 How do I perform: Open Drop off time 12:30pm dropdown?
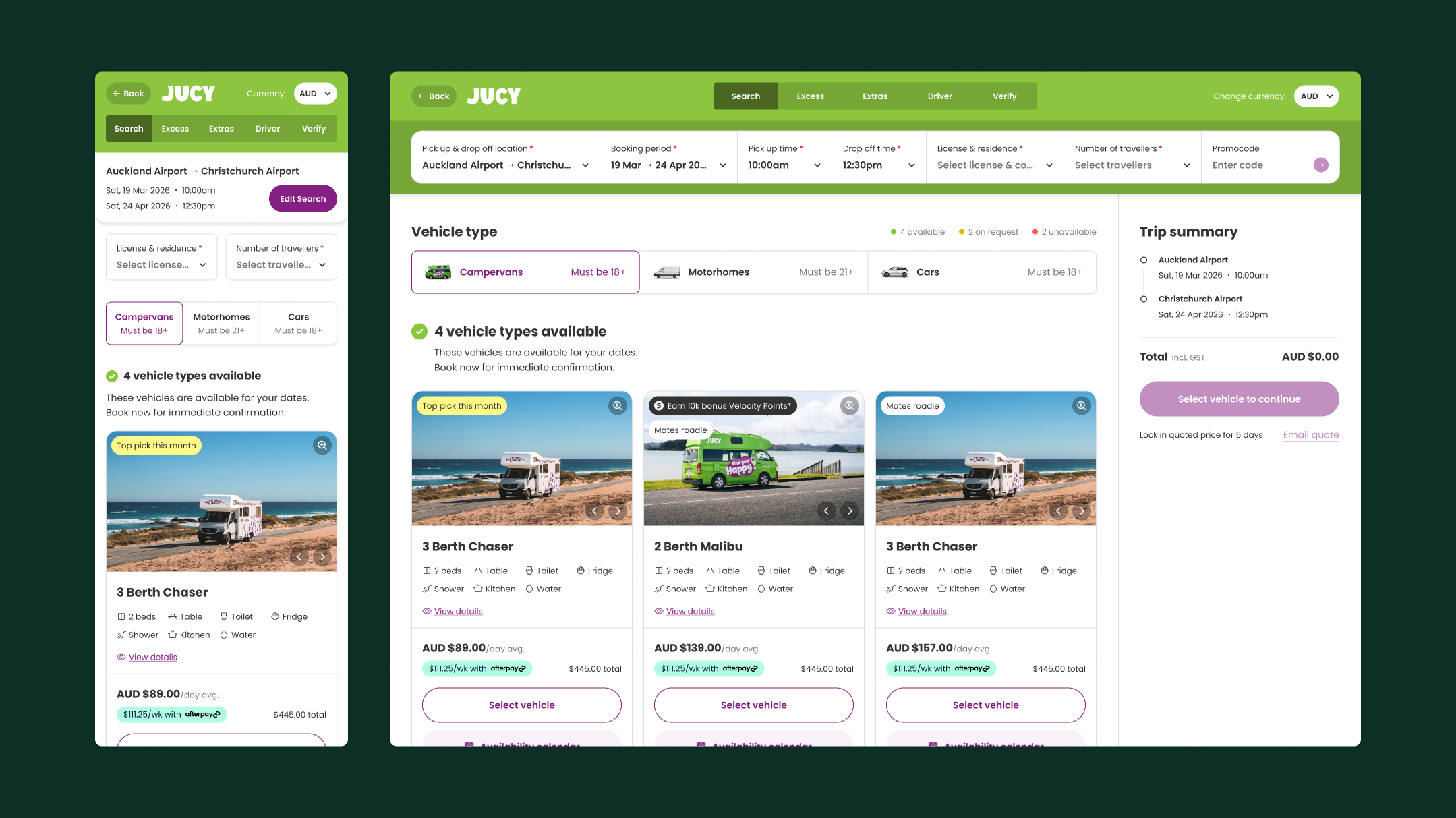click(x=879, y=157)
